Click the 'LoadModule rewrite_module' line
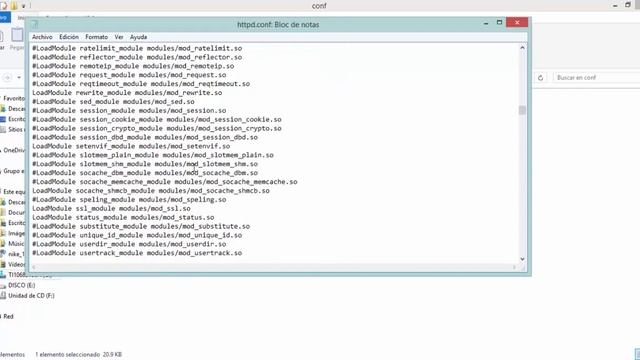640x360 pixels. 127,93
